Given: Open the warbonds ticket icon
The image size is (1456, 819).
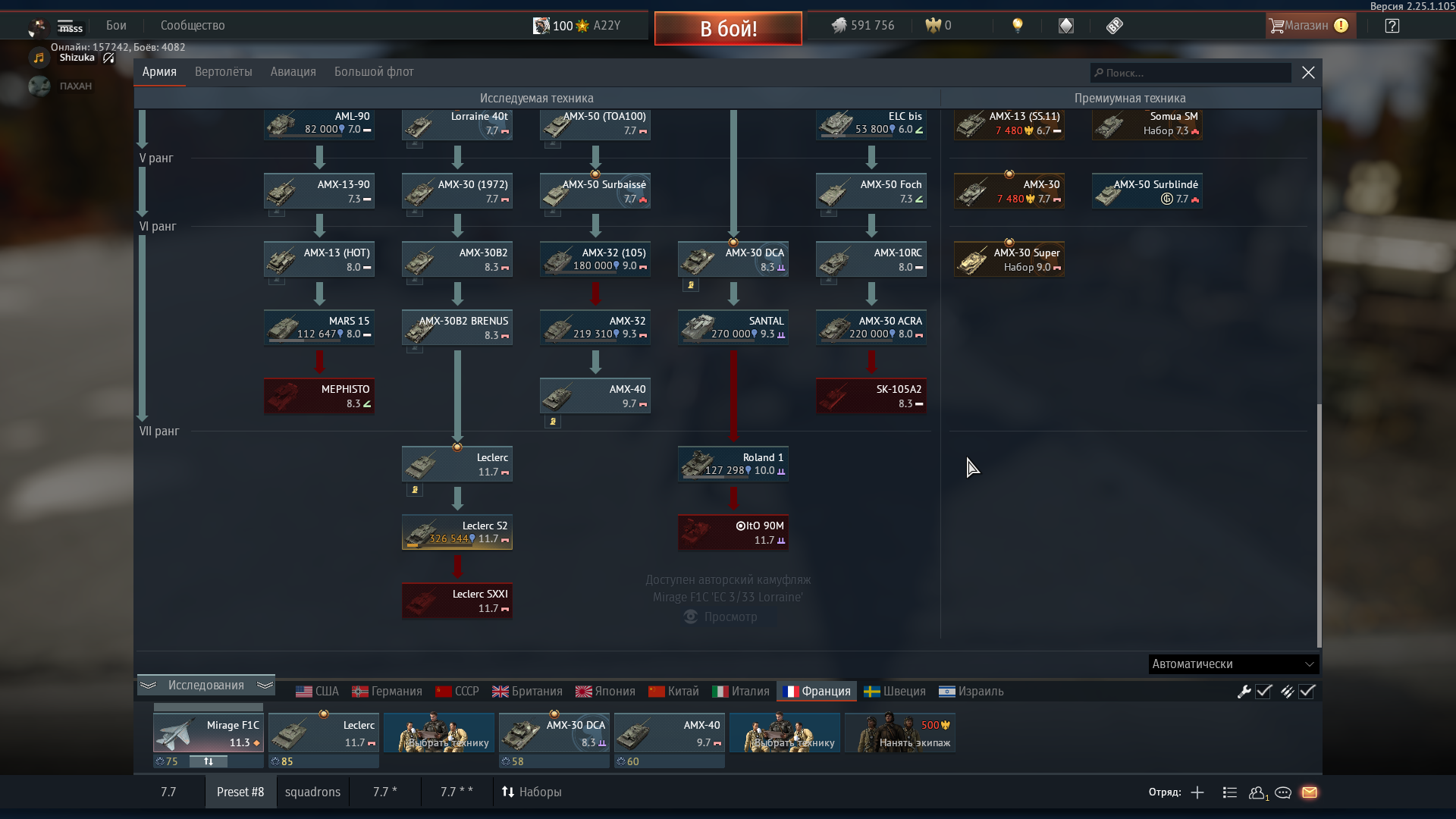Looking at the screenshot, I should tap(1114, 26).
